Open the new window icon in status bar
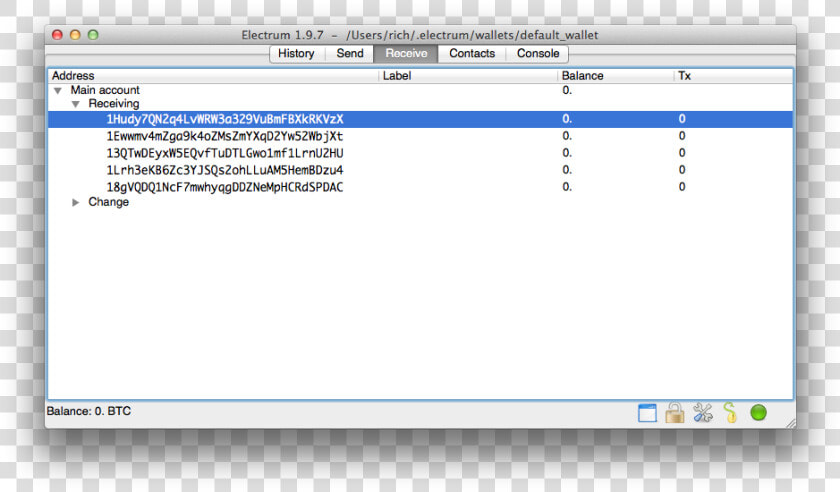This screenshot has width=840, height=492. point(647,413)
